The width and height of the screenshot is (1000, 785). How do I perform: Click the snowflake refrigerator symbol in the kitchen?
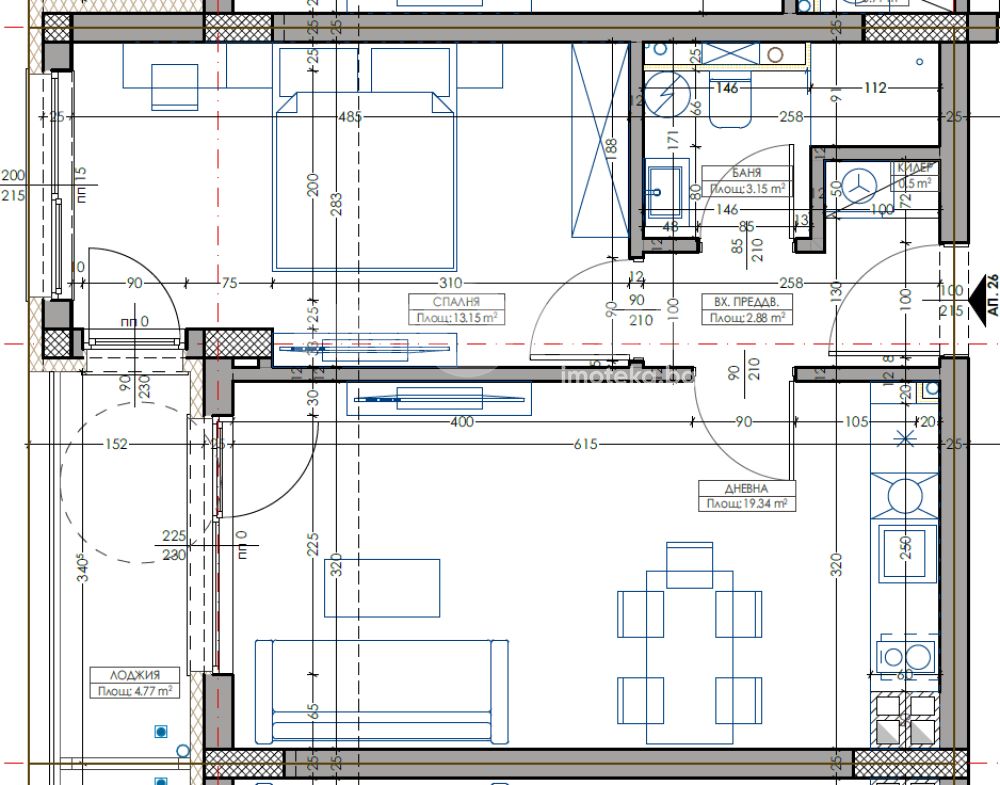coord(904,438)
